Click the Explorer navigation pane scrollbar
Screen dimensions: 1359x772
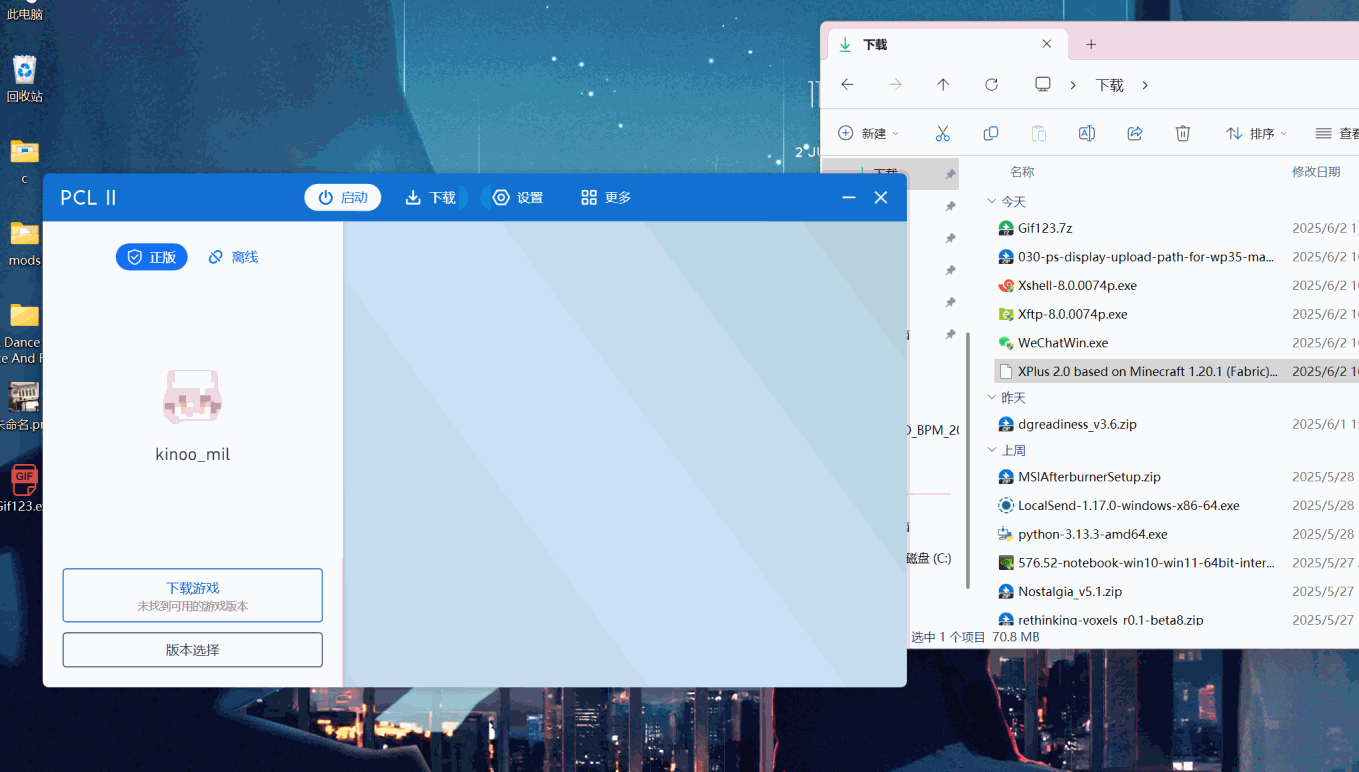tap(967, 460)
